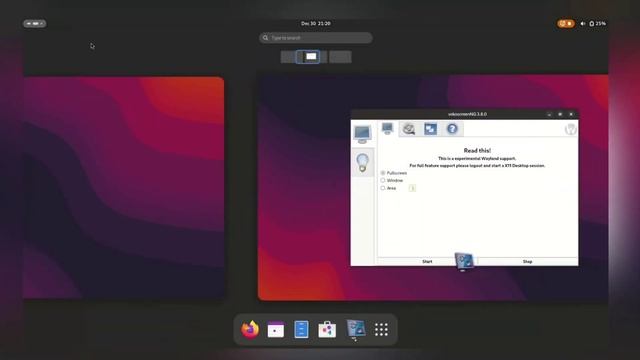Click the Stop button in vokoscreenNG
The image size is (640, 360).
527,261
